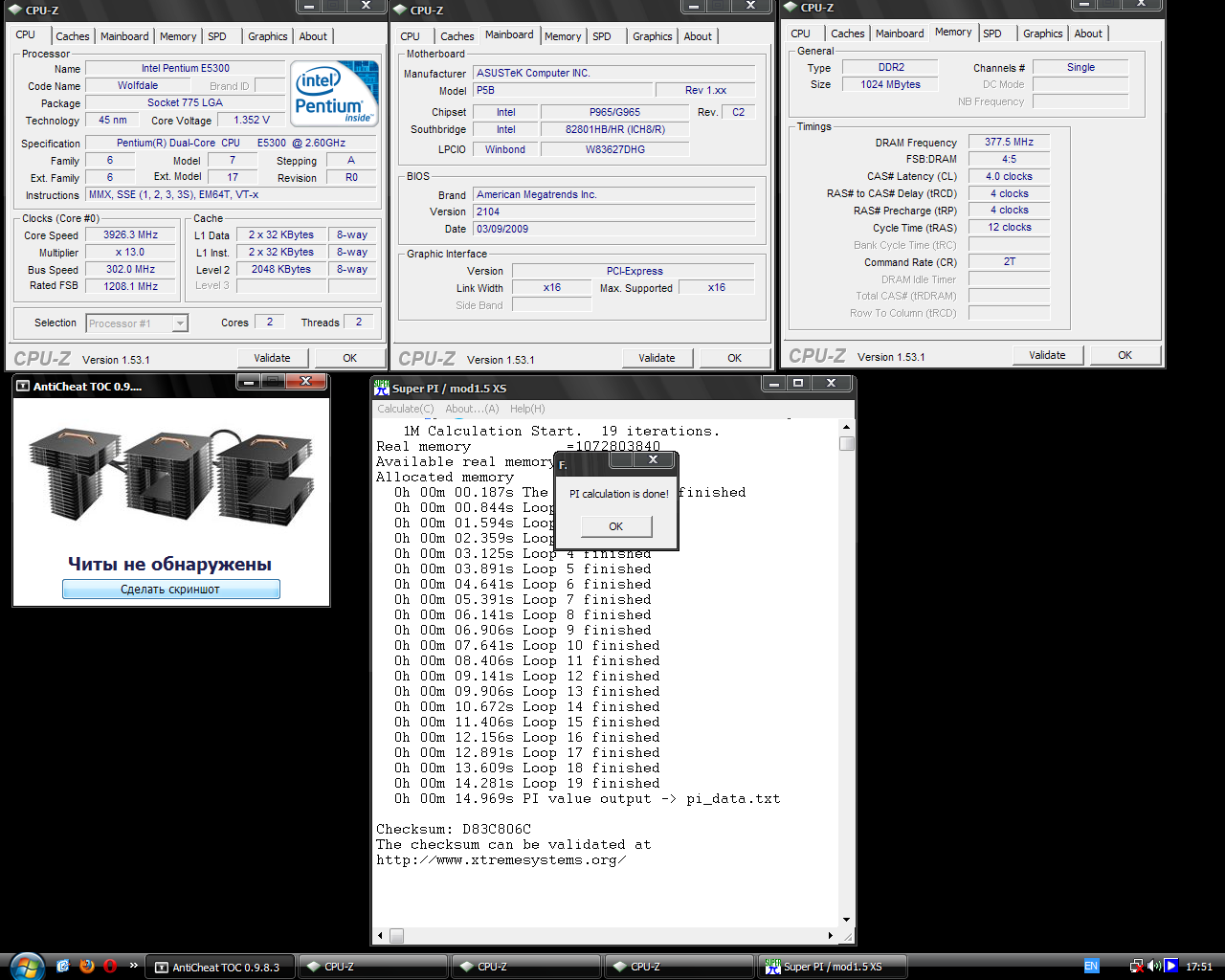Click the Core Speed 3926.3 MHz value

(131, 234)
